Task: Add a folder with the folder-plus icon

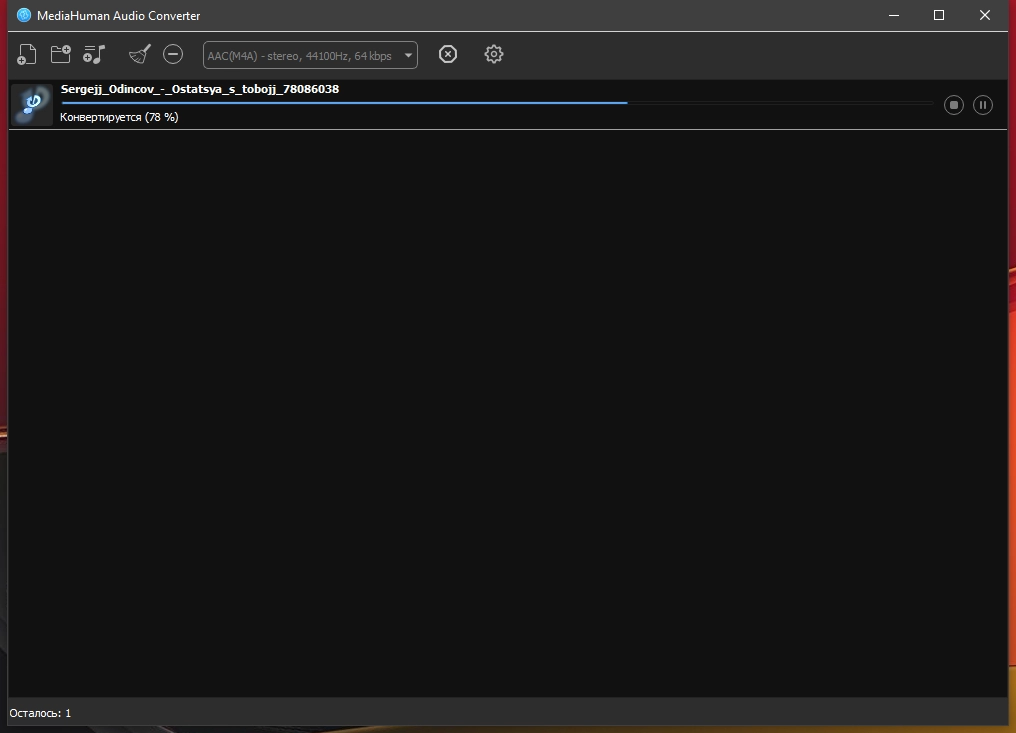Action: (x=61, y=54)
